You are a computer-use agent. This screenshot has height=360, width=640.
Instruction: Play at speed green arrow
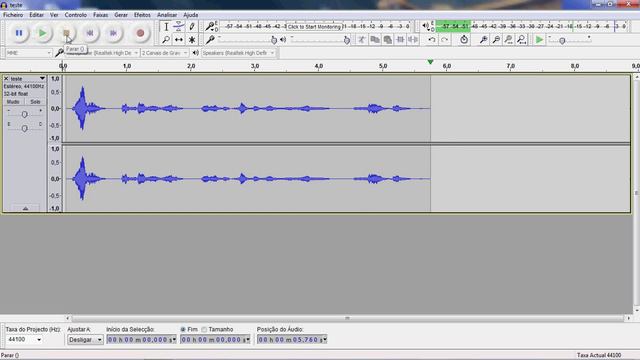point(539,40)
